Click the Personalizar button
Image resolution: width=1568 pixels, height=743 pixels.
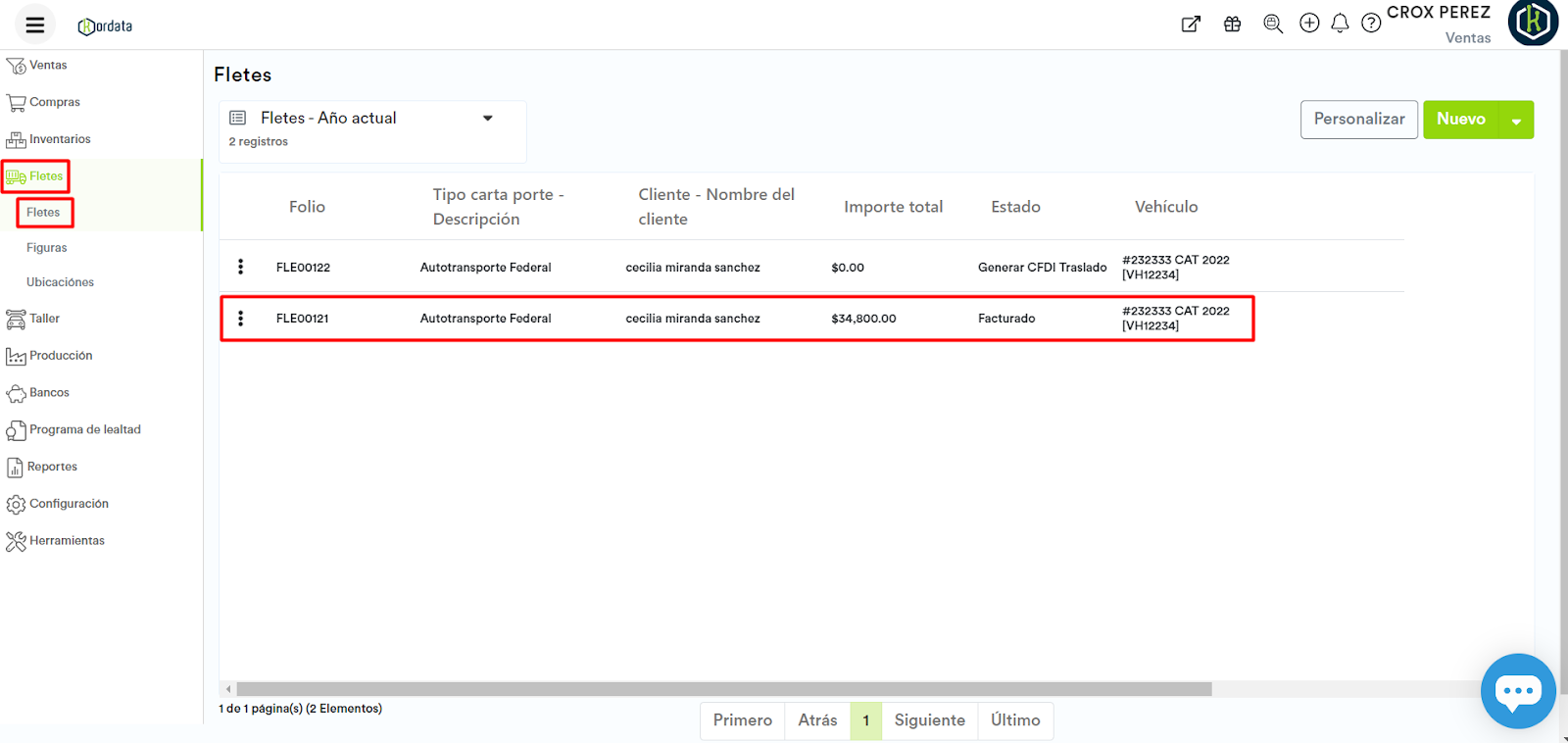coord(1358,120)
